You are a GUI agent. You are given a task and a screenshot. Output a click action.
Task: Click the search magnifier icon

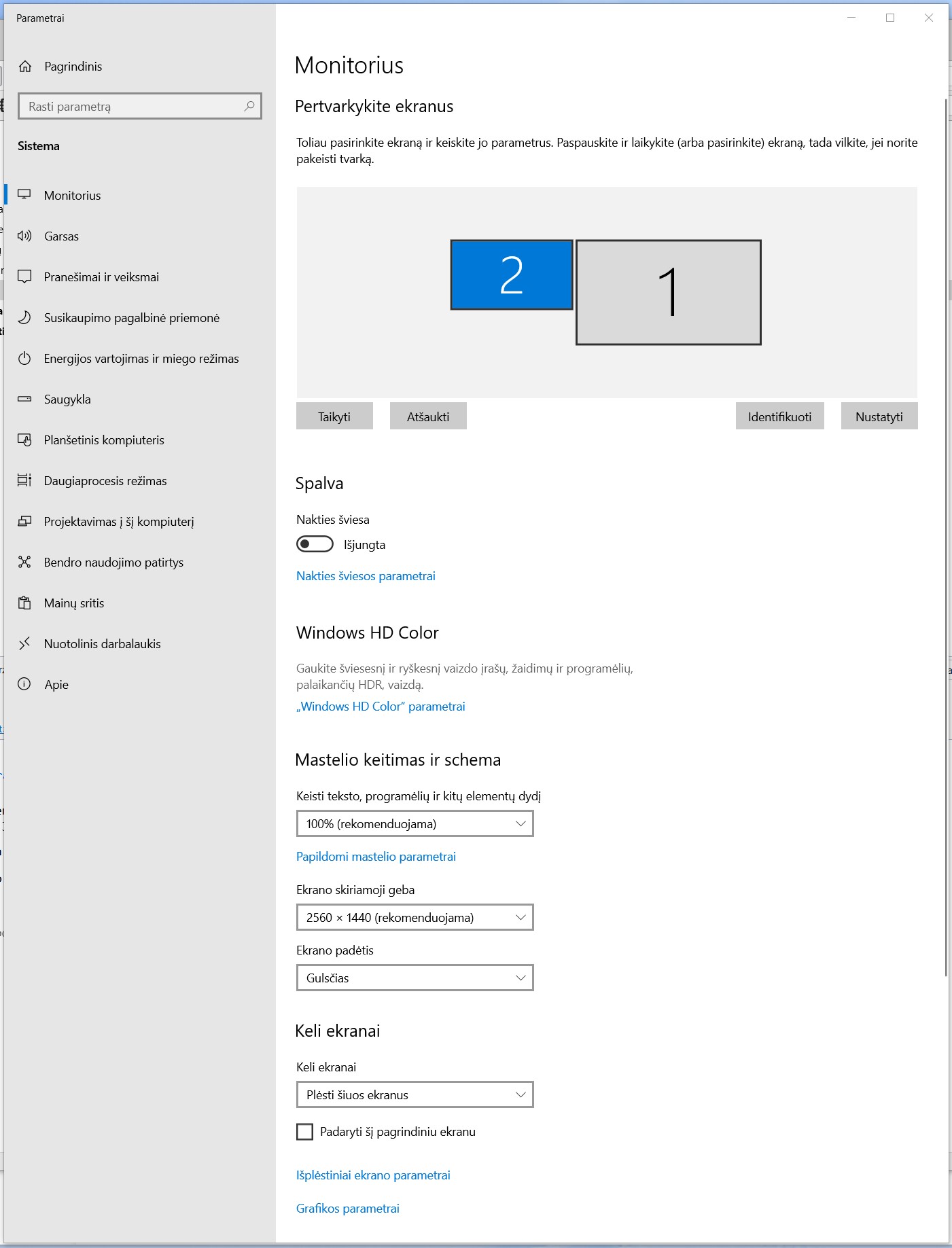coord(249,106)
